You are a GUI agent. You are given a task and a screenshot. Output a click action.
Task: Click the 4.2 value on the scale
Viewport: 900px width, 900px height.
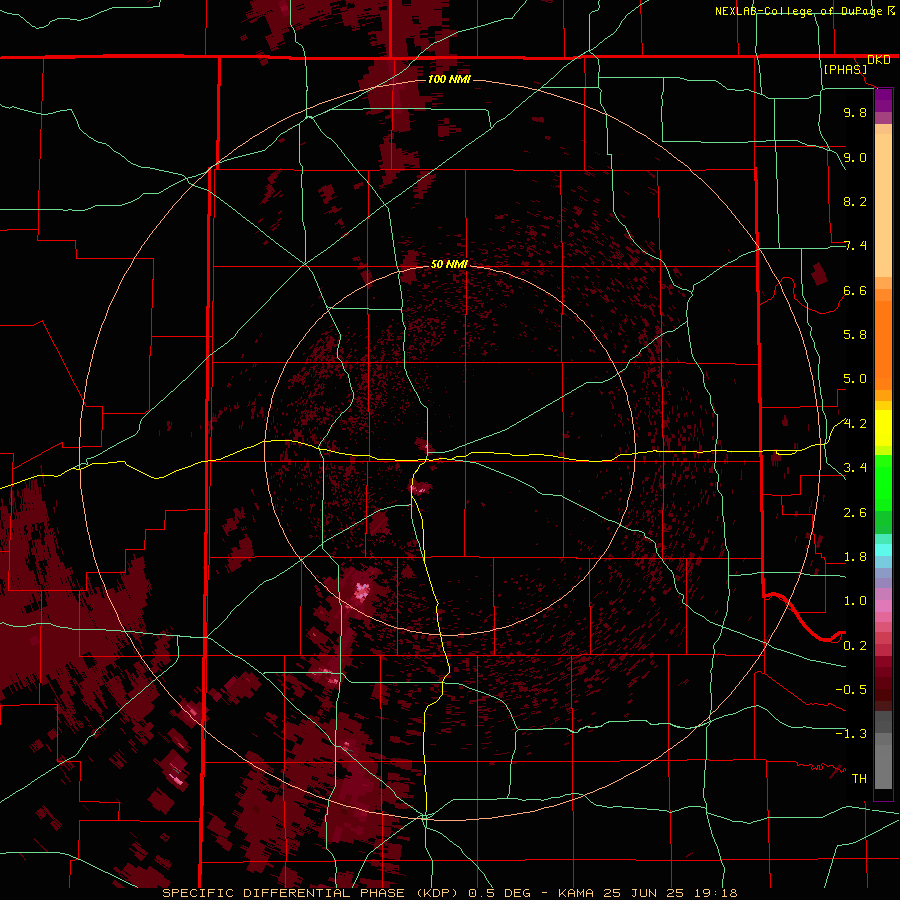click(x=855, y=424)
